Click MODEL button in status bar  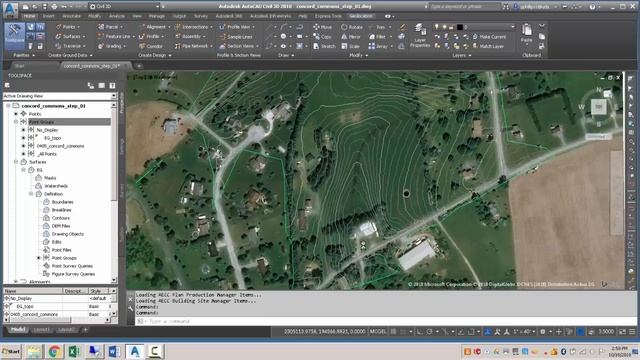tap(378, 331)
